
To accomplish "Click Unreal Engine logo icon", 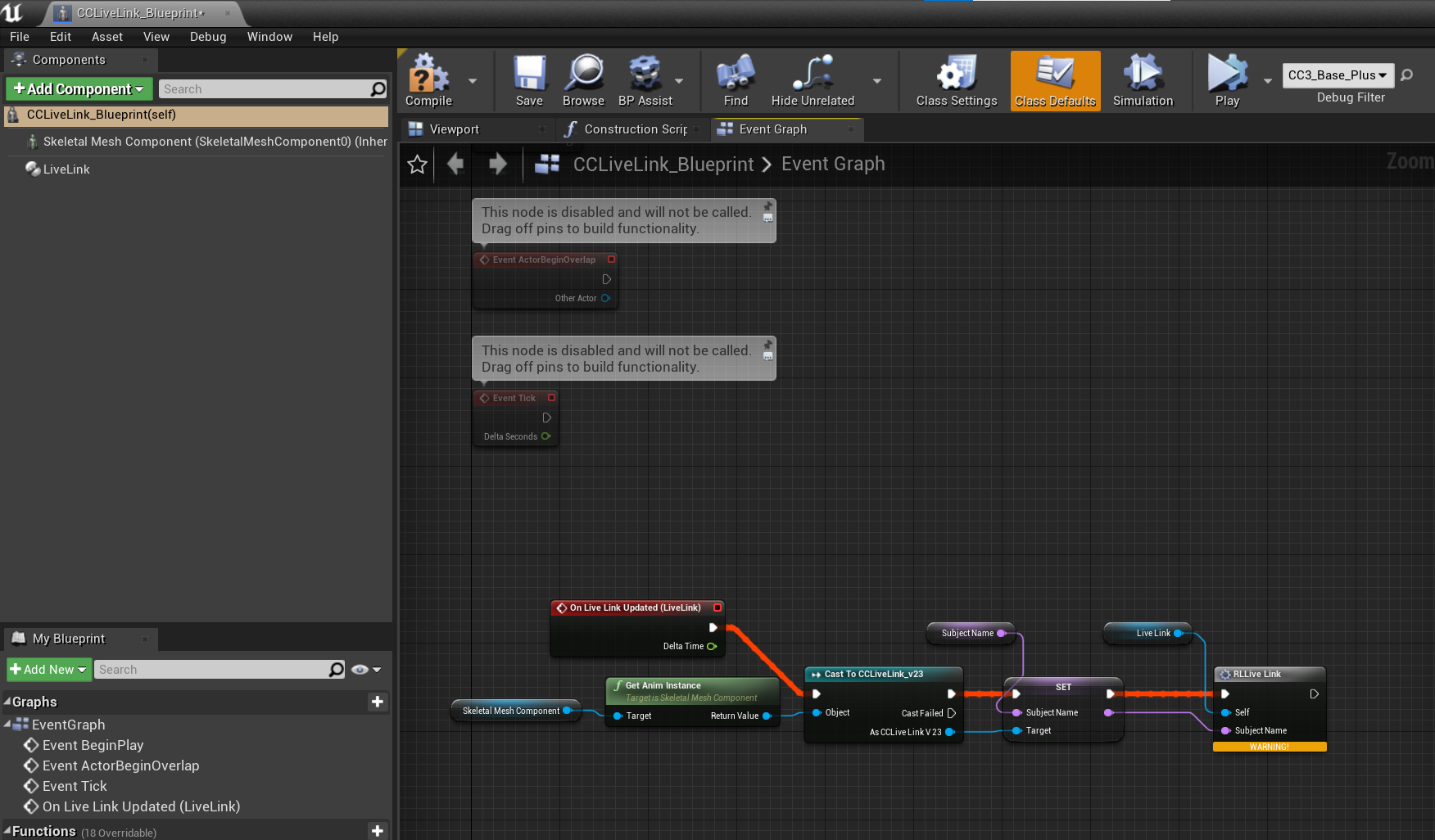I will [13, 13].
